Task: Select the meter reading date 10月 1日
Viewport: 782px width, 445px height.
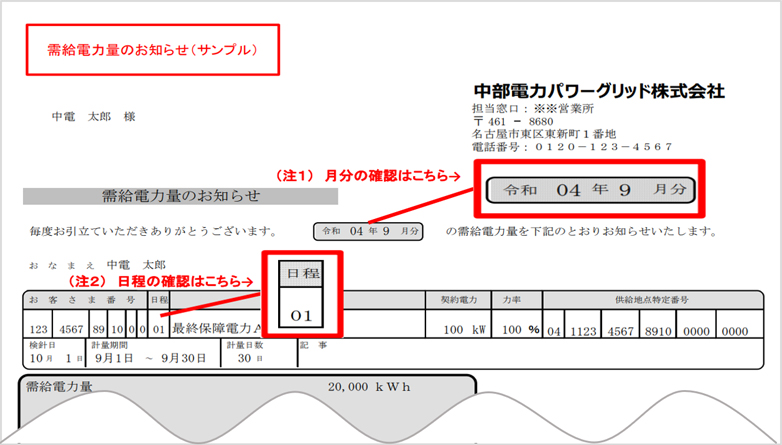Action: tap(56, 358)
